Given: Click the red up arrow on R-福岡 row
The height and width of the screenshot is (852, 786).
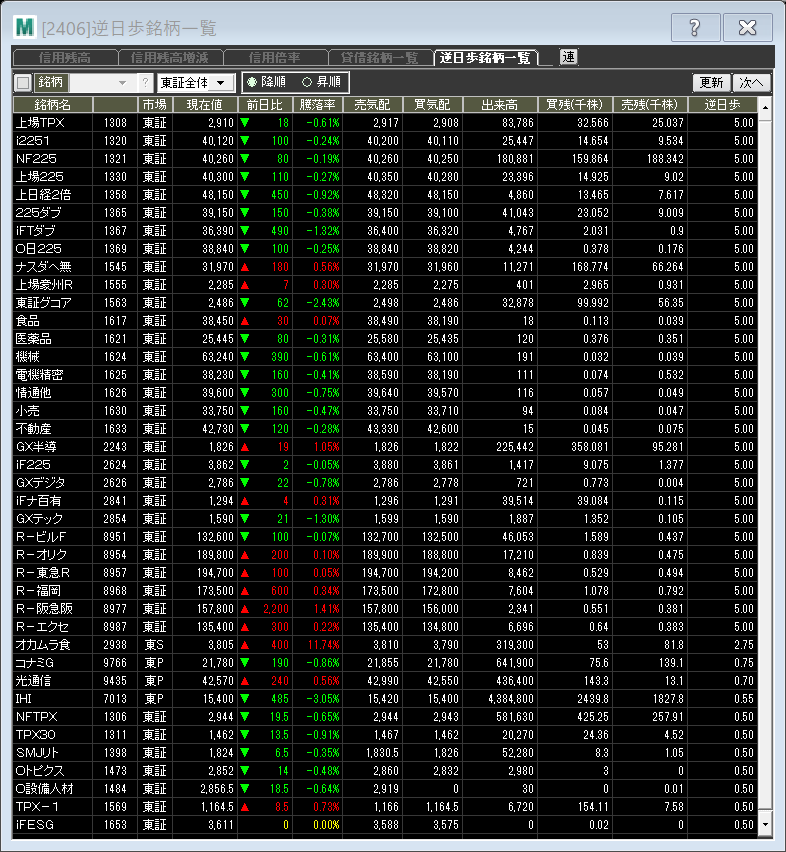Looking at the screenshot, I should click(245, 591).
